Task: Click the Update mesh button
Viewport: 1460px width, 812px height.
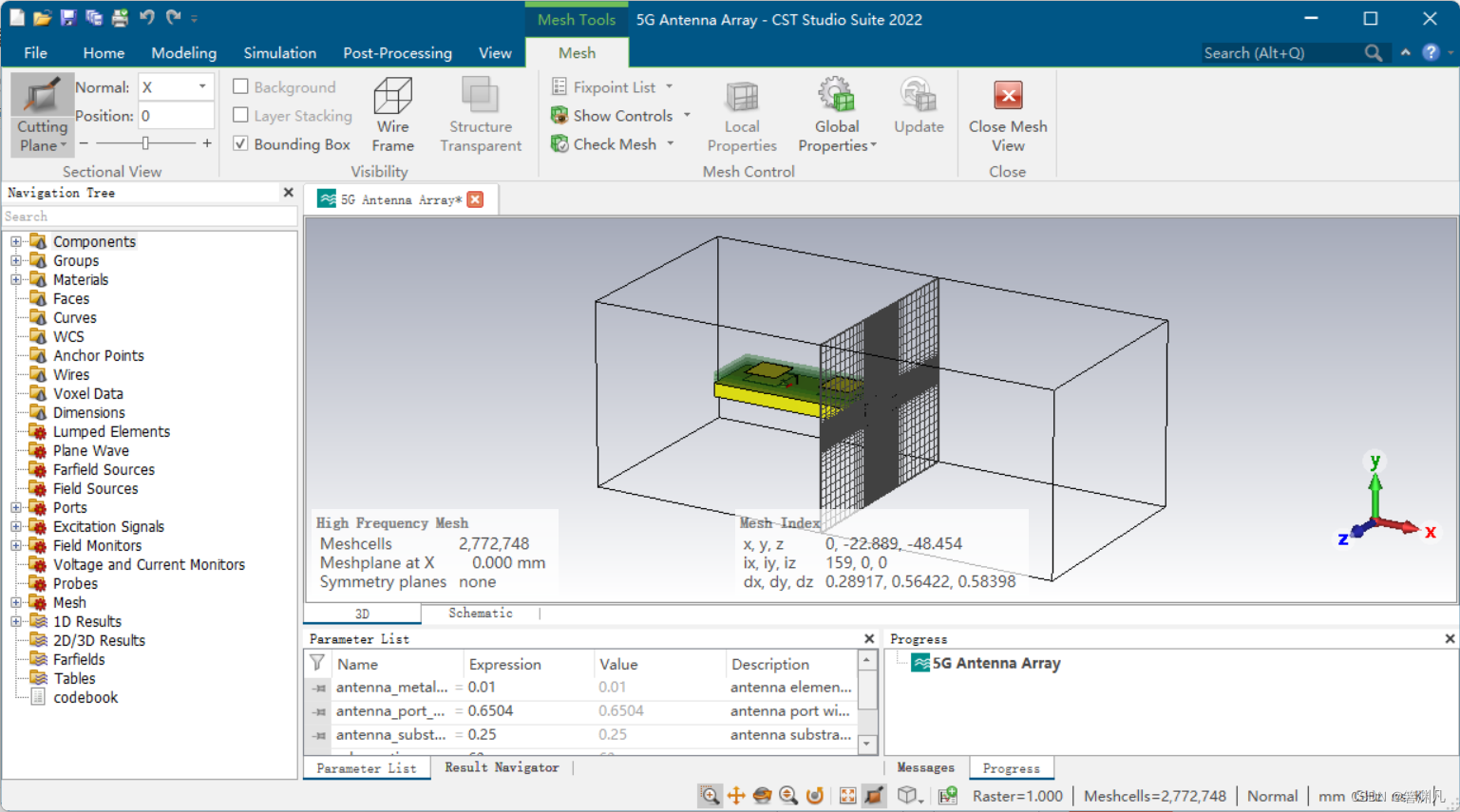Action: coord(919,106)
